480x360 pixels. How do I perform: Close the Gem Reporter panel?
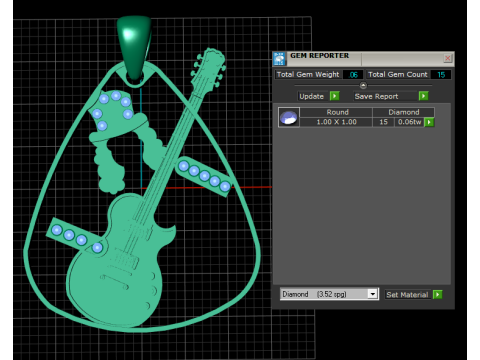448,58
